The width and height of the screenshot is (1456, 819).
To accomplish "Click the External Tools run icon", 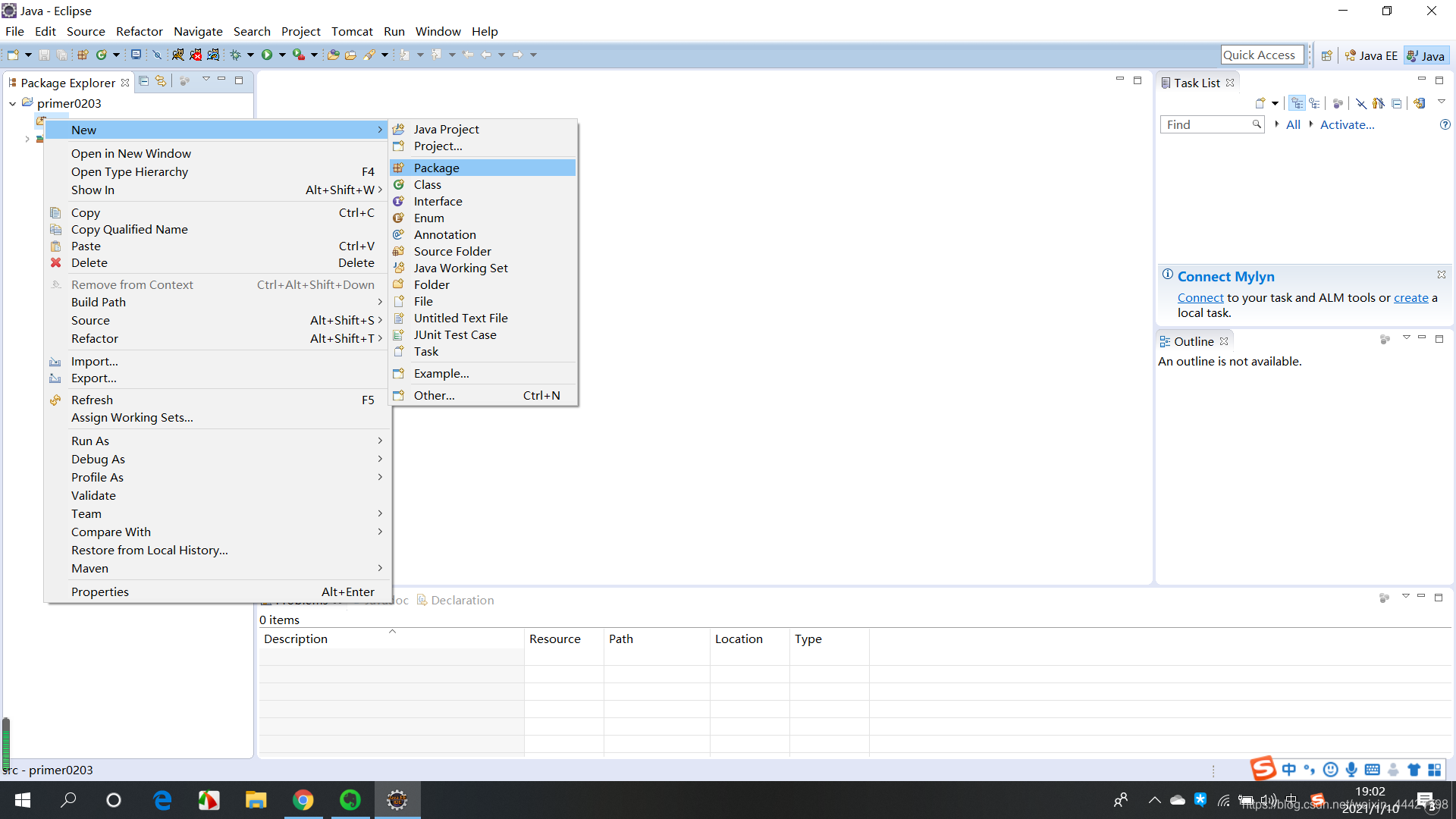I will [x=299, y=55].
